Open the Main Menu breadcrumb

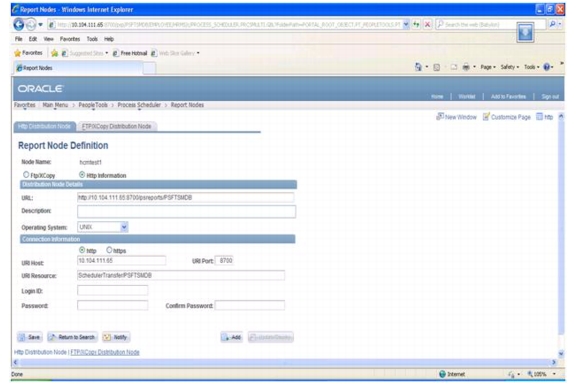click(55, 105)
